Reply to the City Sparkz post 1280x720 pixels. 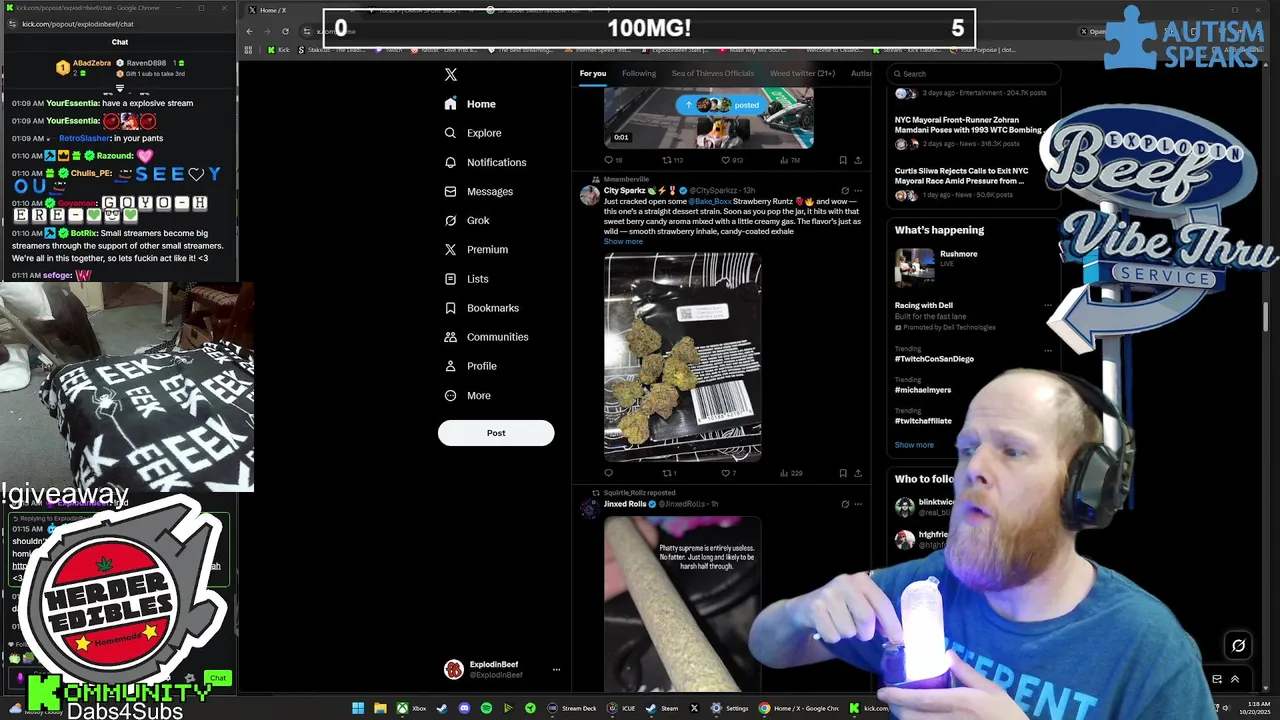pyautogui.click(x=608, y=473)
